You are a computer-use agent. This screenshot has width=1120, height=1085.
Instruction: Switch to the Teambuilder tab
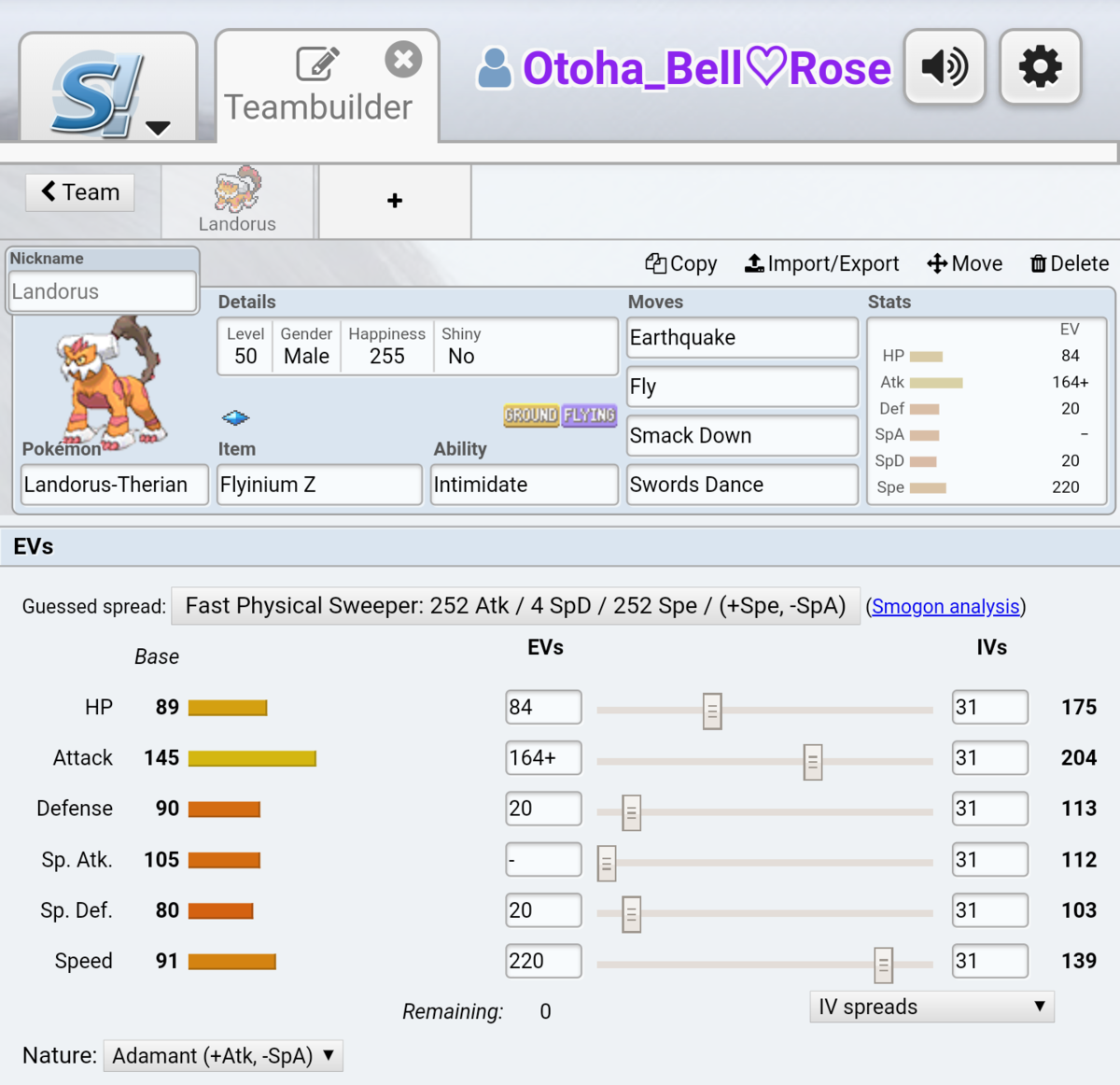click(x=327, y=87)
